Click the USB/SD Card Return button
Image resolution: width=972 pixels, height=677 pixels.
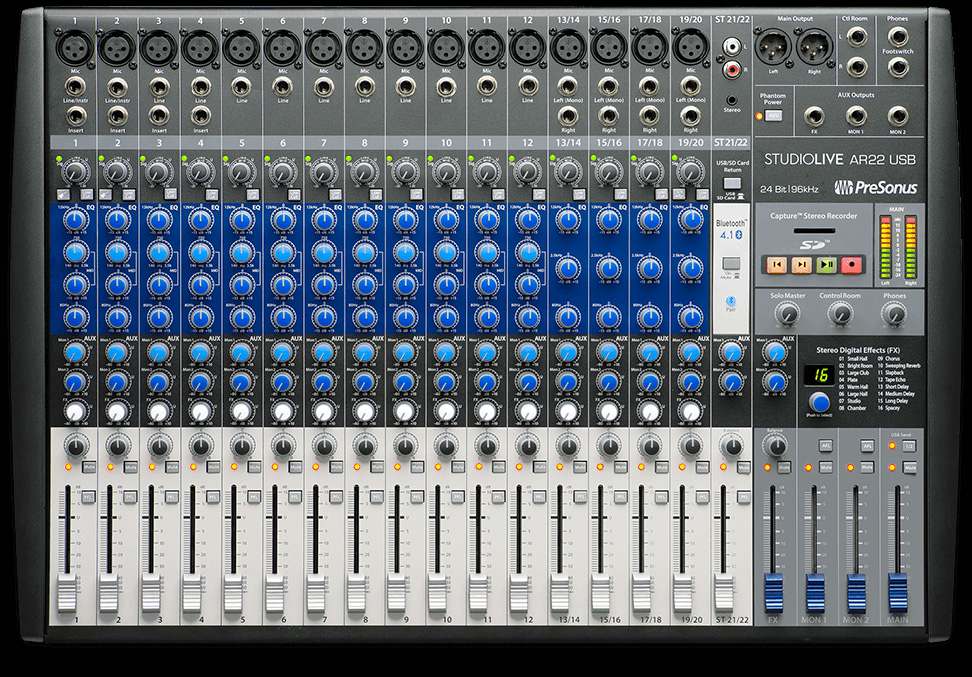pos(732,184)
